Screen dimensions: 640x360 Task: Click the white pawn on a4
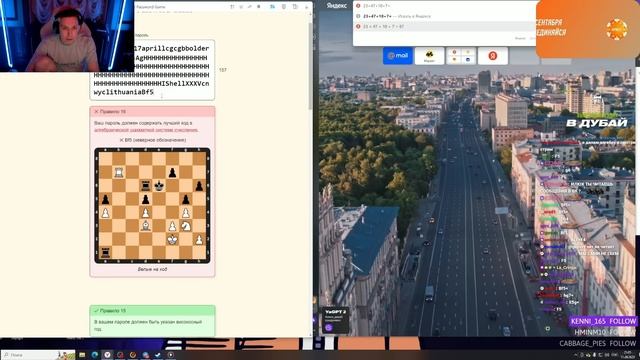(105, 213)
